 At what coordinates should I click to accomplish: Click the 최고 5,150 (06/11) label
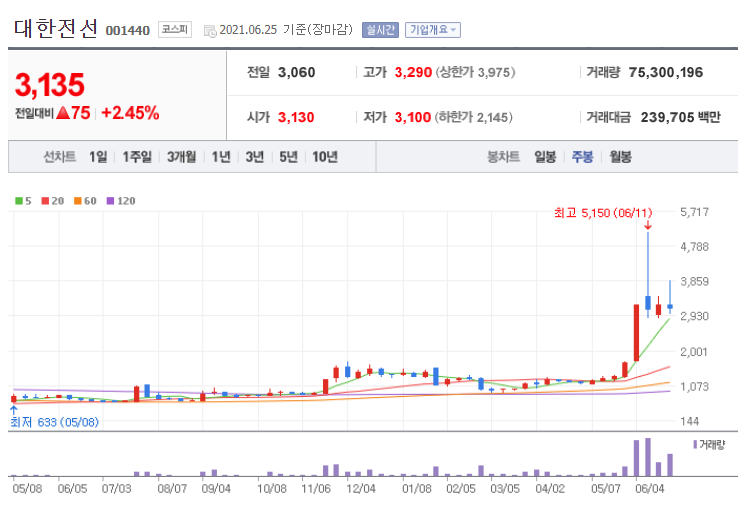point(603,213)
